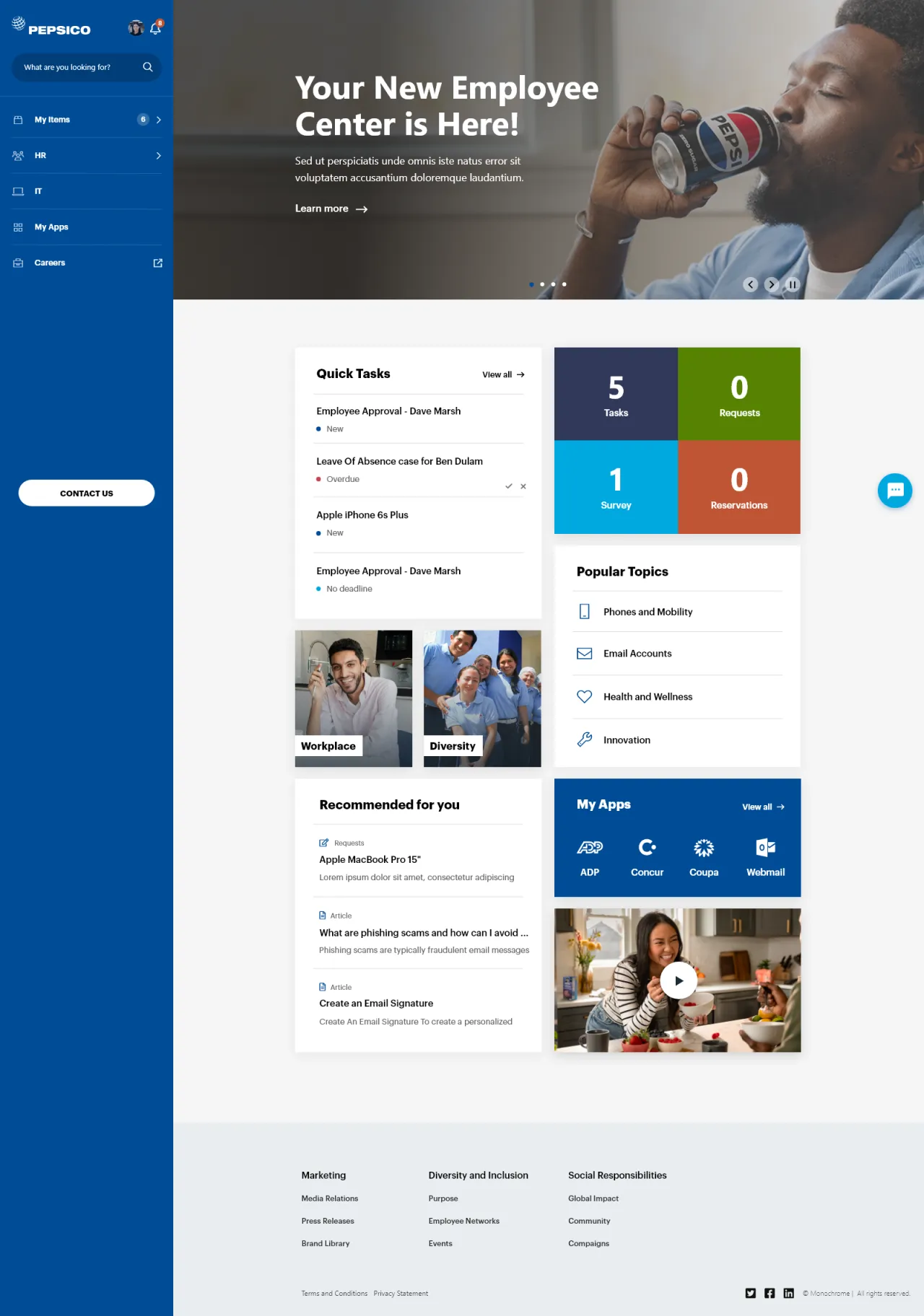
Task: Go to the previous hero slide
Action: (x=751, y=284)
